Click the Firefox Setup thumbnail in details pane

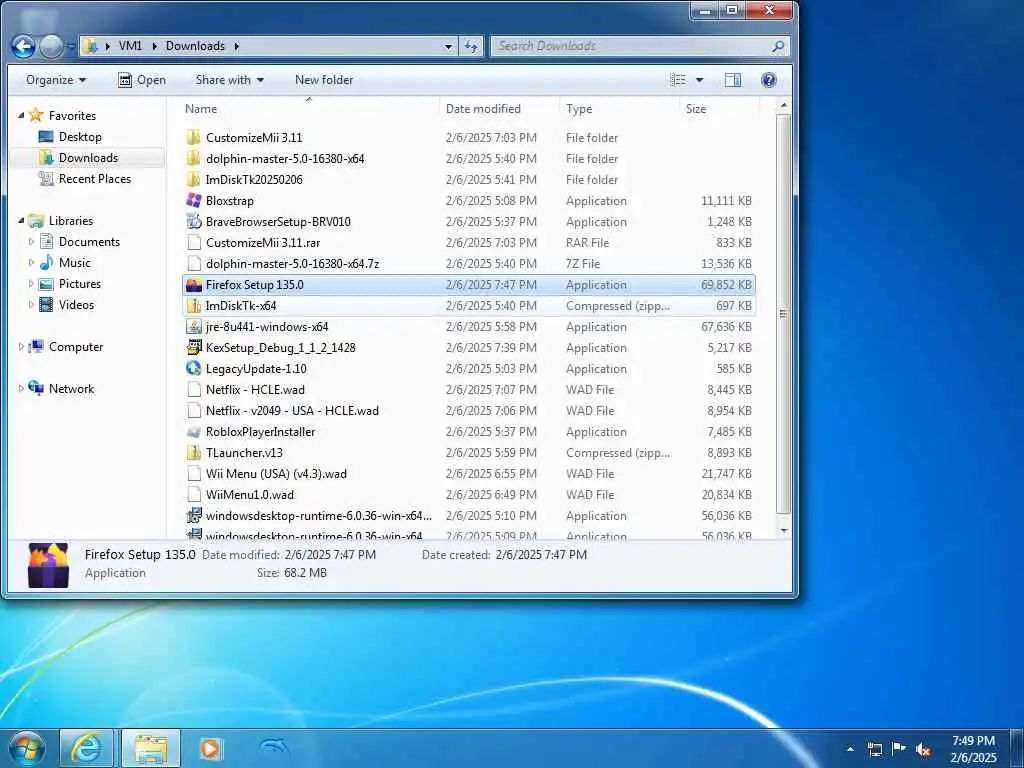point(48,565)
